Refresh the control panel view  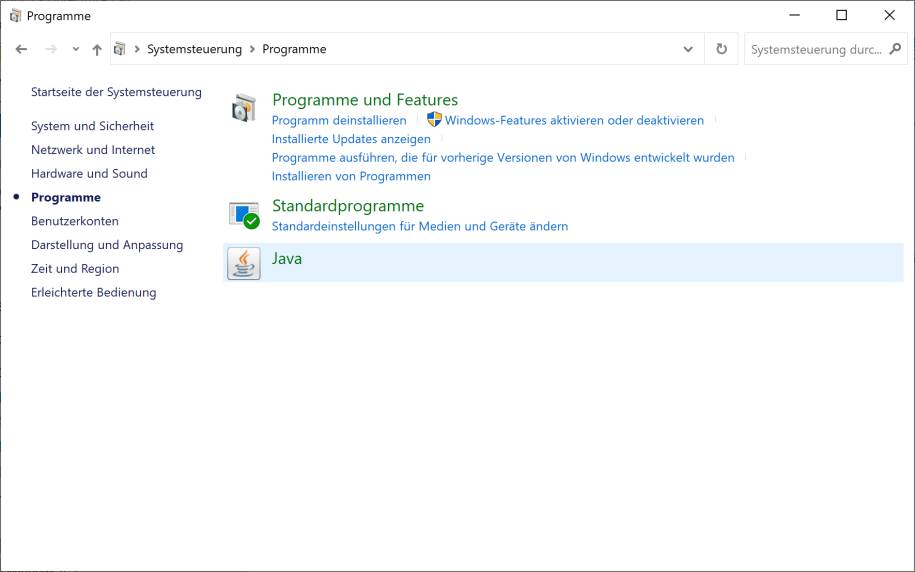pyautogui.click(x=721, y=49)
